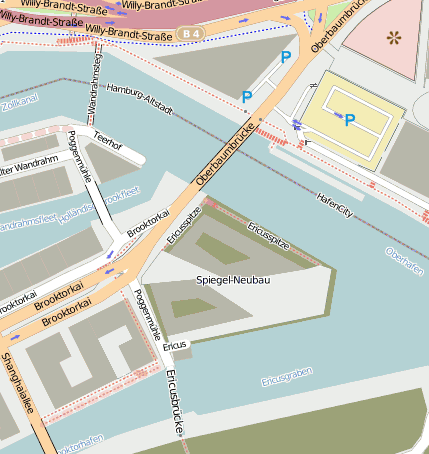
Task: Click the Zollkanal water label
Action: [20, 102]
